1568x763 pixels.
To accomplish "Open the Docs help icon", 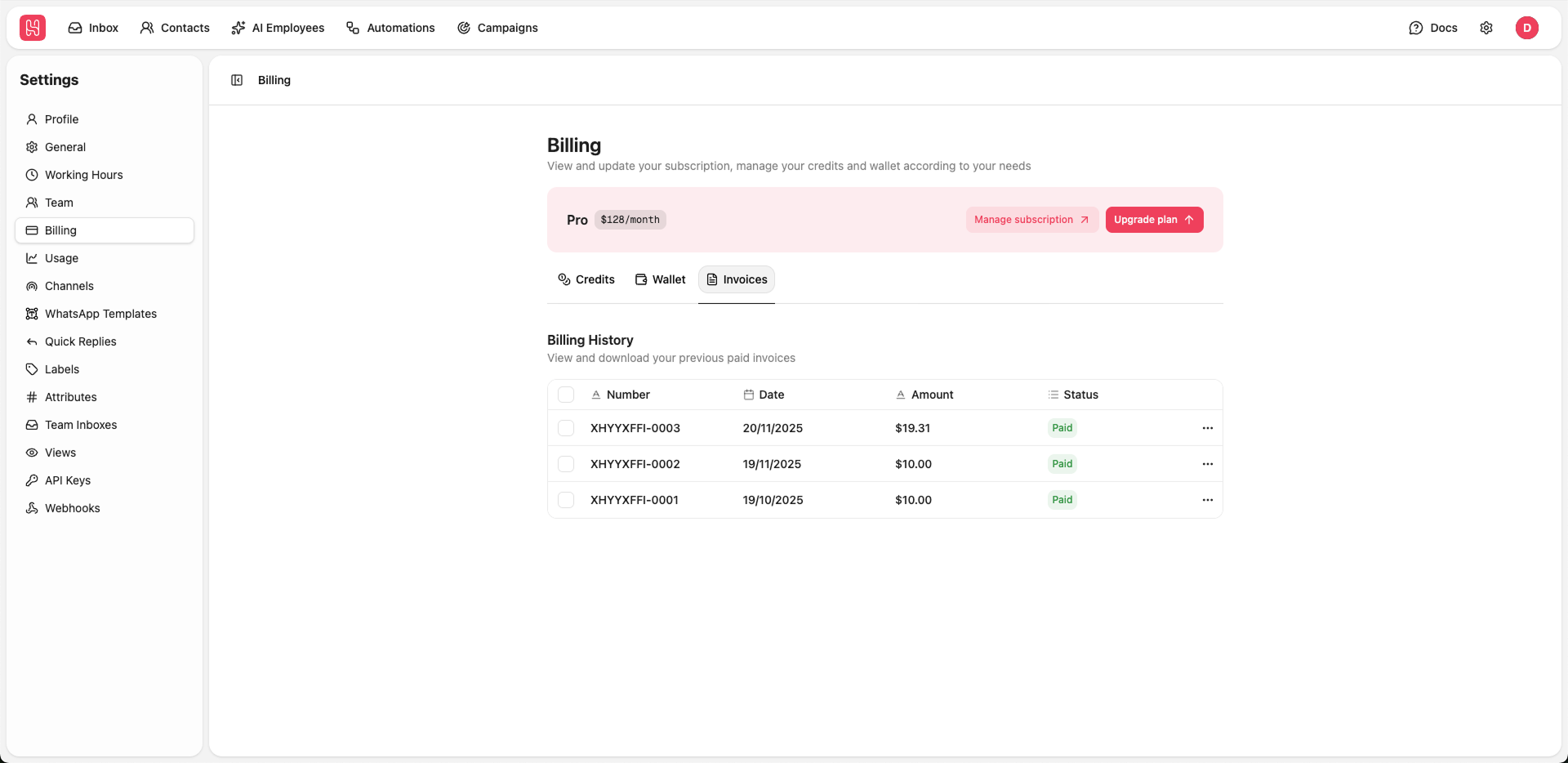I will point(1432,28).
